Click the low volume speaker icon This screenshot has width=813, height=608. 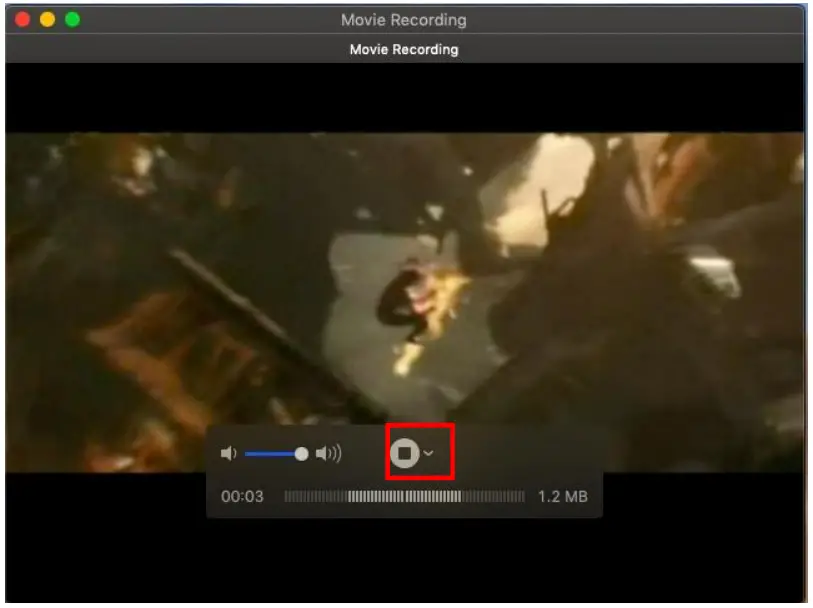tap(228, 454)
